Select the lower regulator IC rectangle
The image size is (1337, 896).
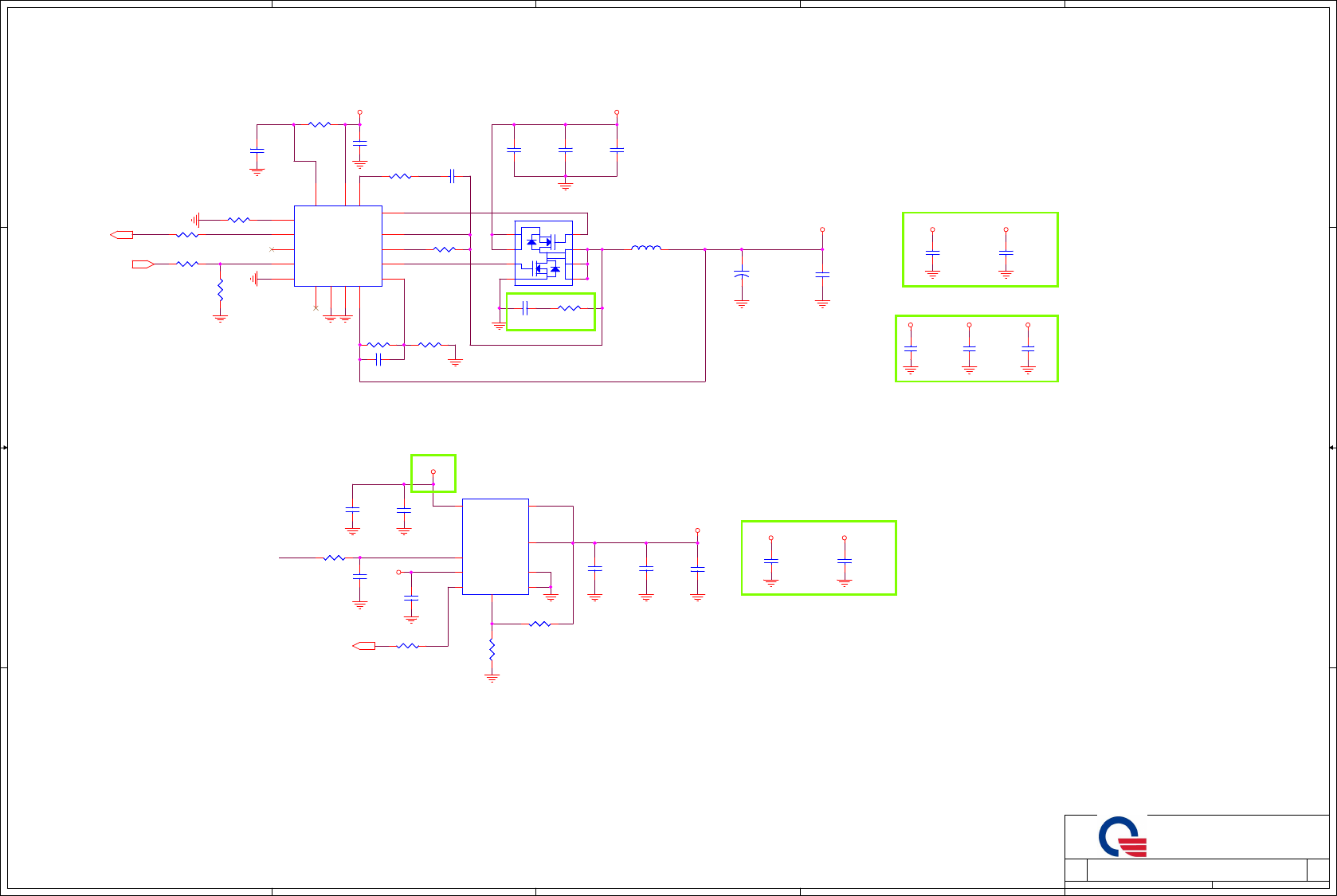(x=496, y=546)
